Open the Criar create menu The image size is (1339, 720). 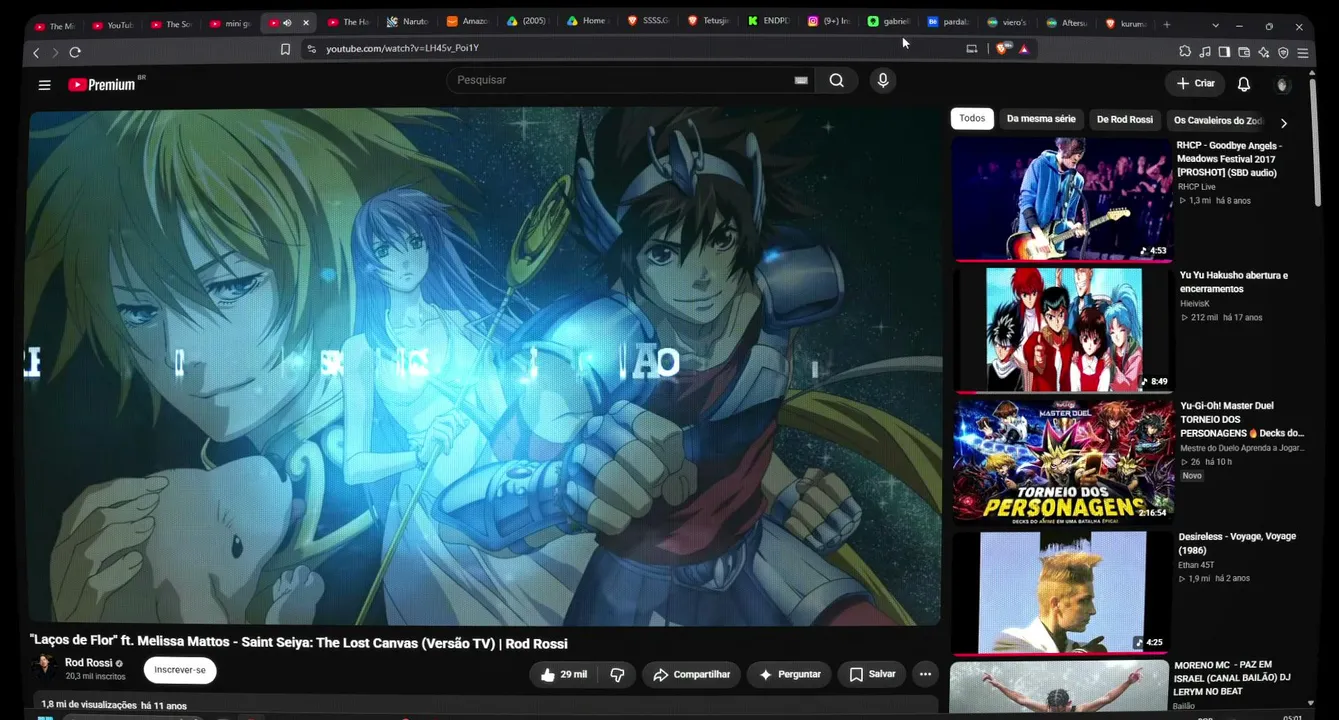[x=1195, y=84]
